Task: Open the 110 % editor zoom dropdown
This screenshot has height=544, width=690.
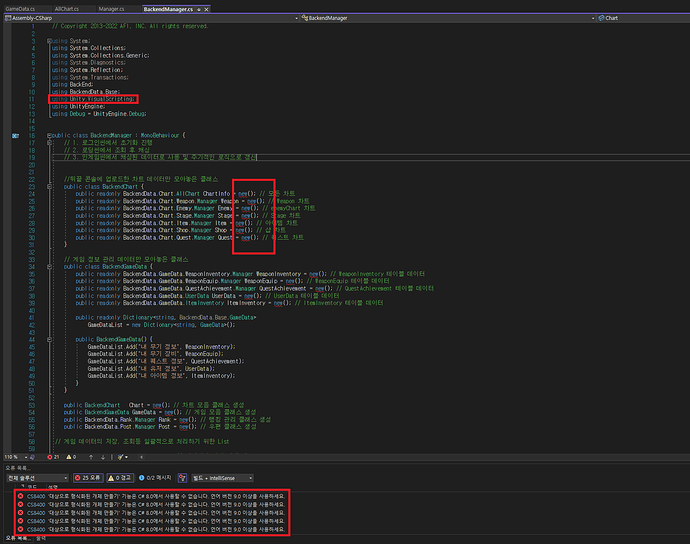Action: [16, 457]
